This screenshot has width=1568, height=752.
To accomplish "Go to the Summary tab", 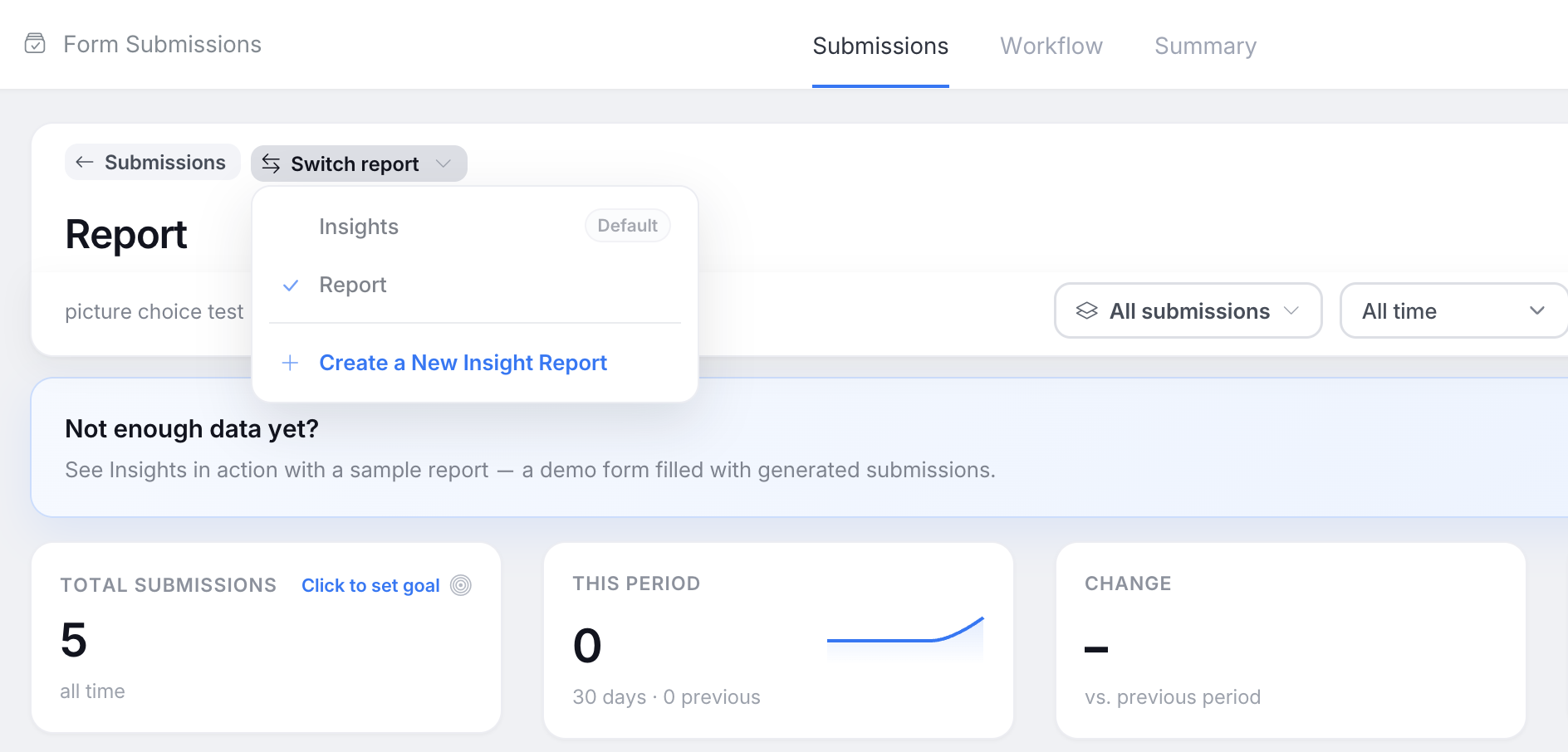I will click(x=1205, y=46).
